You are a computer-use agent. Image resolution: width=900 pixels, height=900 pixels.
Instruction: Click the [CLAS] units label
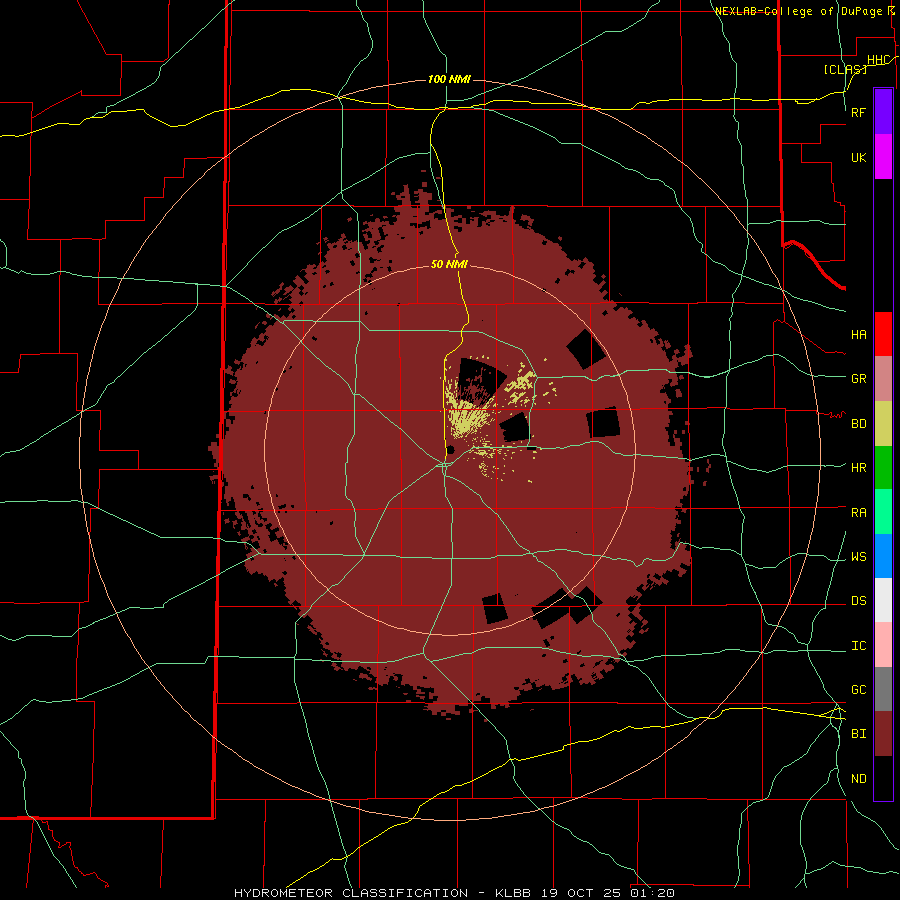[845, 69]
